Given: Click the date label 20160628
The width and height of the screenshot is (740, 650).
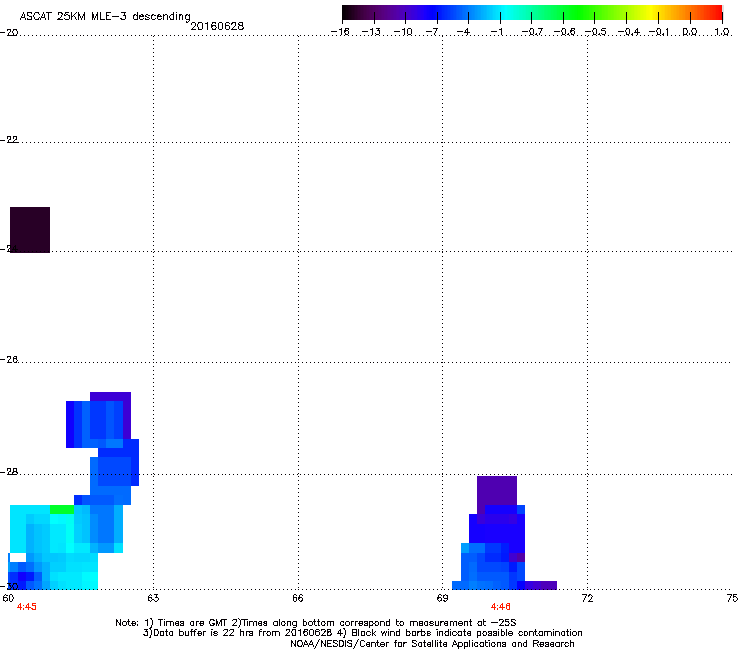Looking at the screenshot, I should (217, 26).
